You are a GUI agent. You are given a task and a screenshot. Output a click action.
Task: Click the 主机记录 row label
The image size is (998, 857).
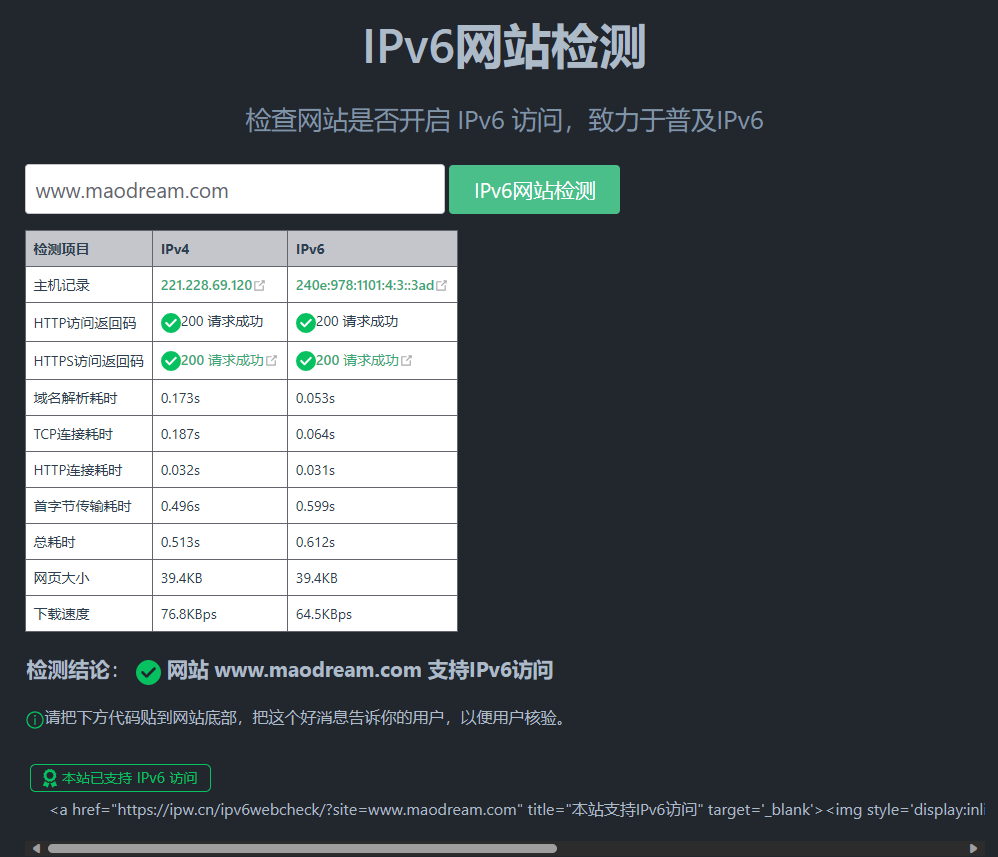62,285
